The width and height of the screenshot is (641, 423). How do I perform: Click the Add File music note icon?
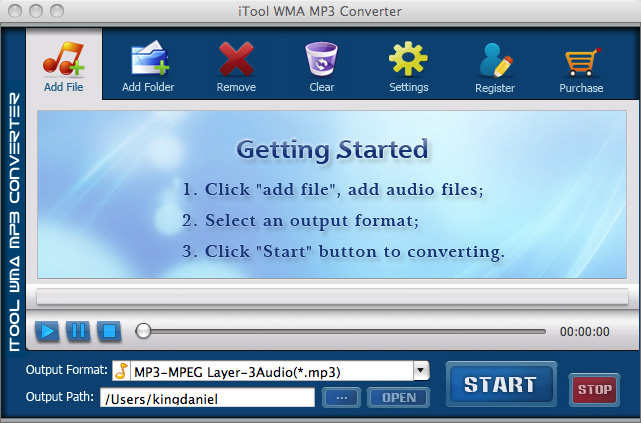[63, 59]
